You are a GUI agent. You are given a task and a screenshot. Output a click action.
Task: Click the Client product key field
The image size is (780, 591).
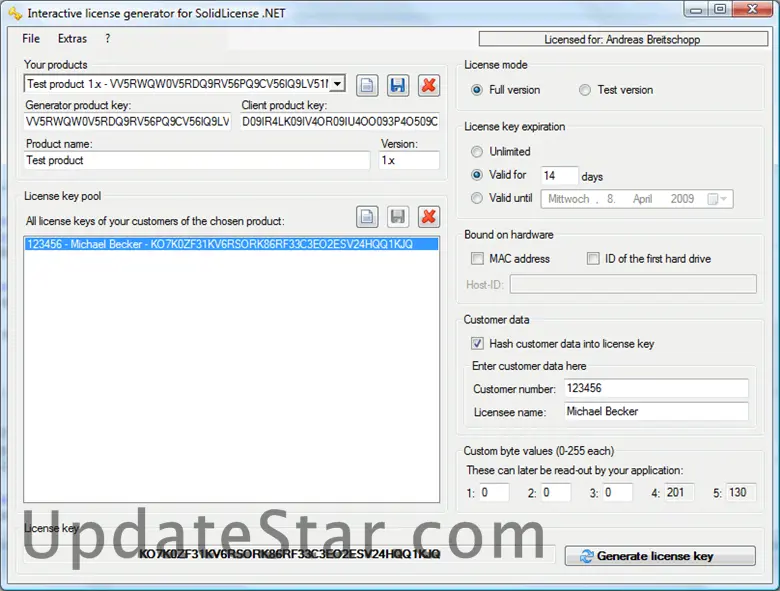(340, 121)
